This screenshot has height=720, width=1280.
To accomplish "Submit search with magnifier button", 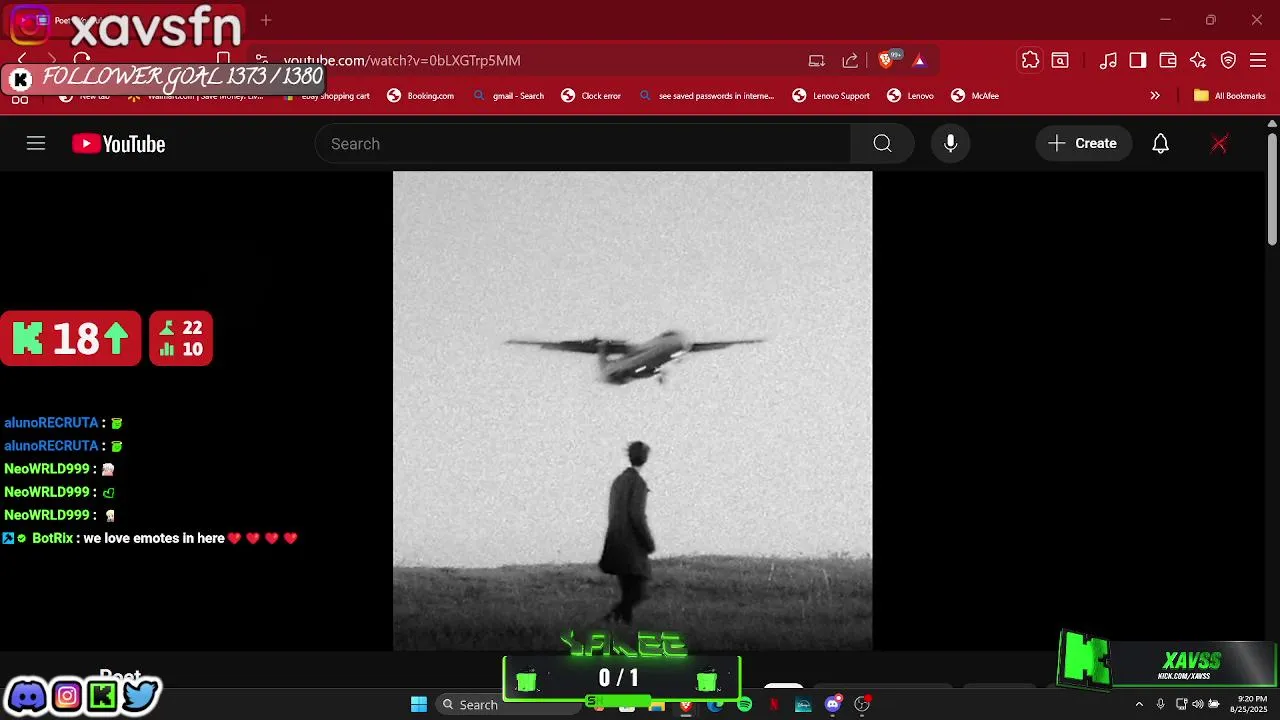I will 882,144.
